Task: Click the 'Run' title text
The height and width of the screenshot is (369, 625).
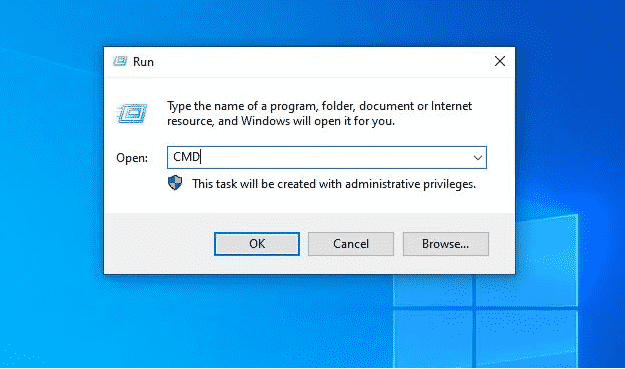Action: [143, 62]
